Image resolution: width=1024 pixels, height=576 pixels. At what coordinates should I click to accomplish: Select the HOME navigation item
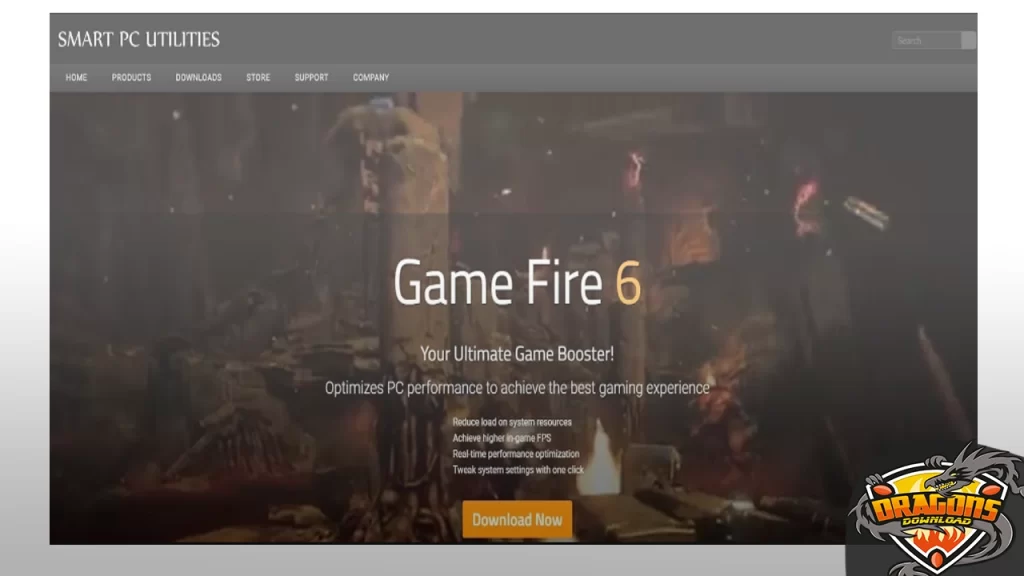(x=76, y=77)
